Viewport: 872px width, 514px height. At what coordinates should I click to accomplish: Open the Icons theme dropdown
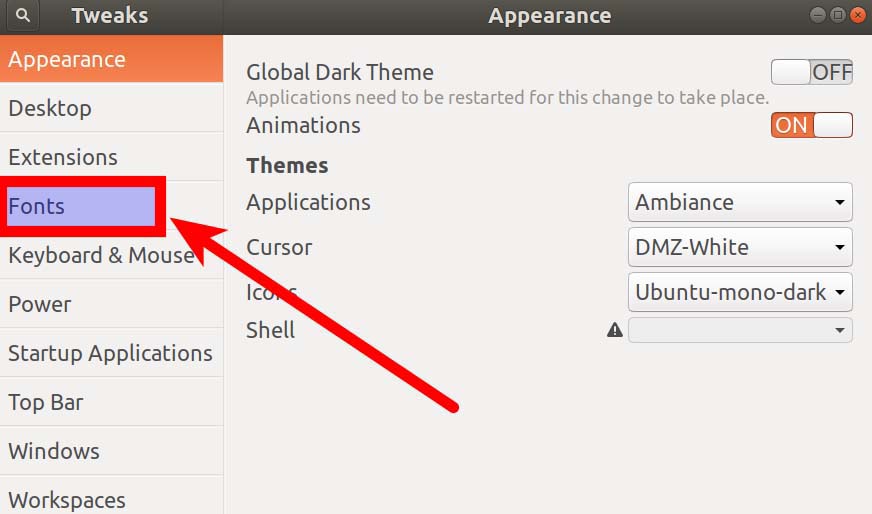[x=740, y=293]
